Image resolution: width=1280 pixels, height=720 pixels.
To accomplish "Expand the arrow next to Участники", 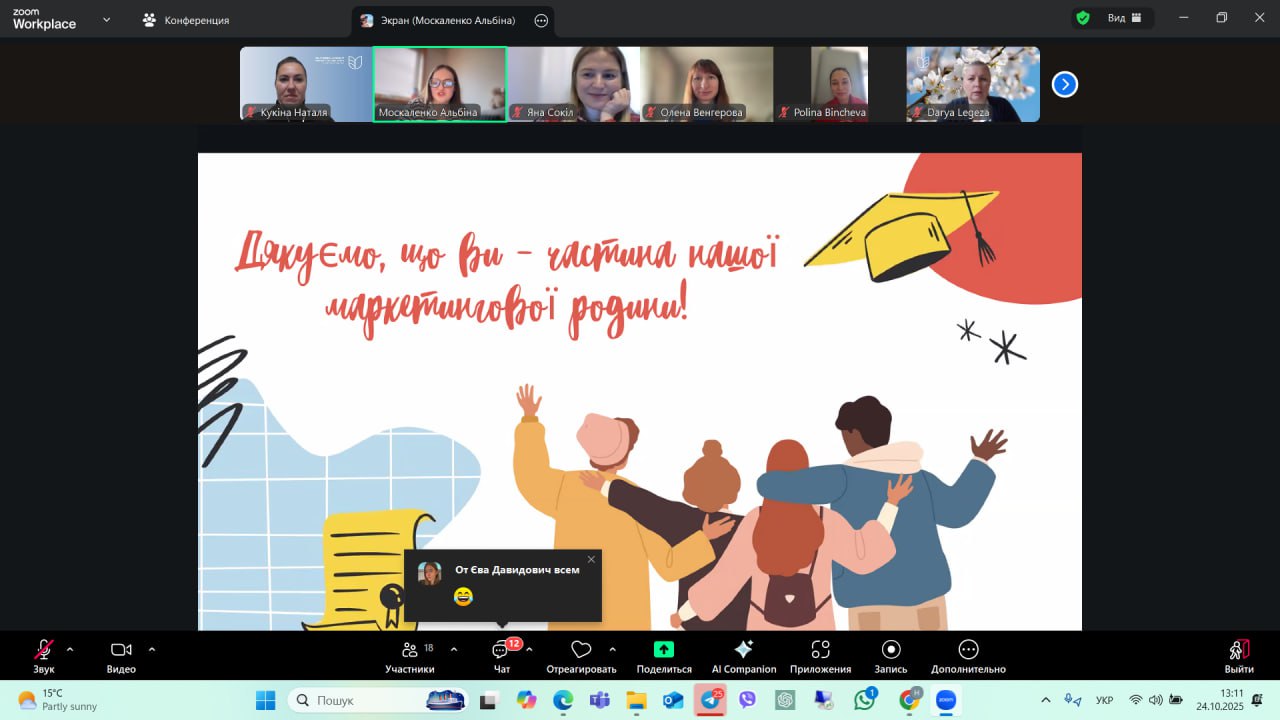I will 454,649.
